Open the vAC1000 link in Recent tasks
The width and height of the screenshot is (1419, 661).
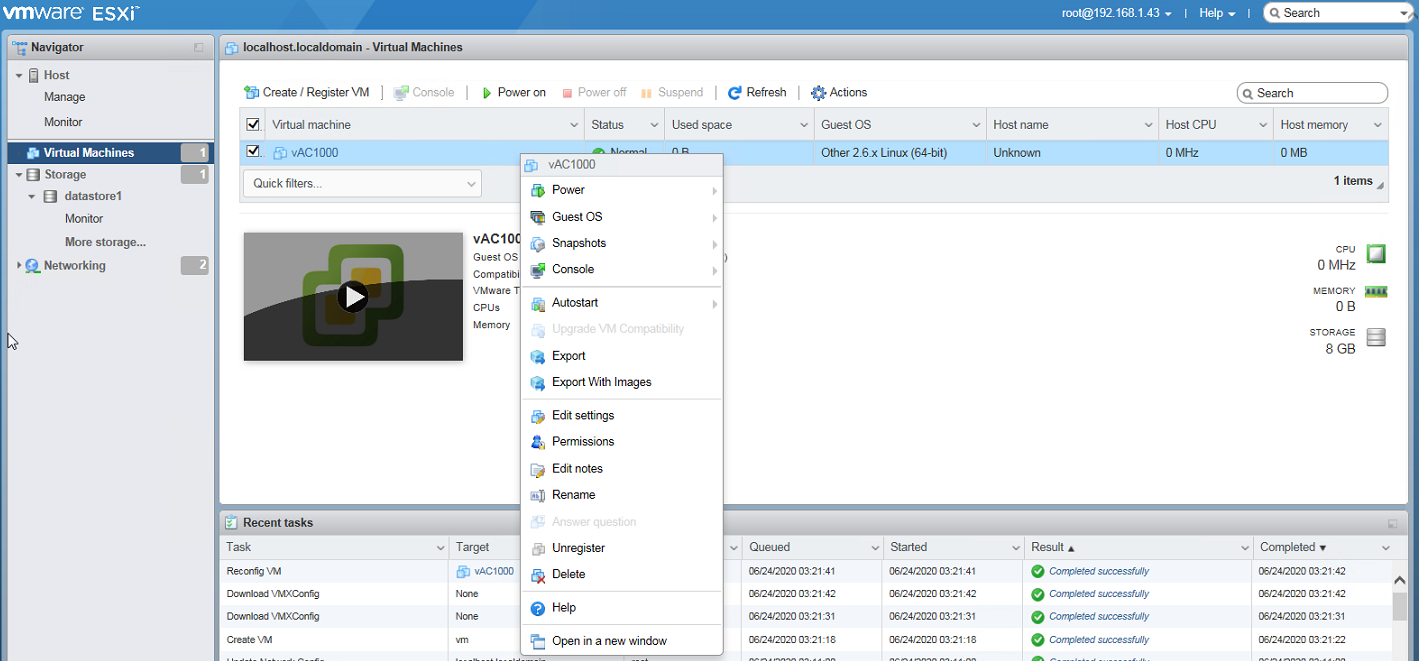(494, 571)
